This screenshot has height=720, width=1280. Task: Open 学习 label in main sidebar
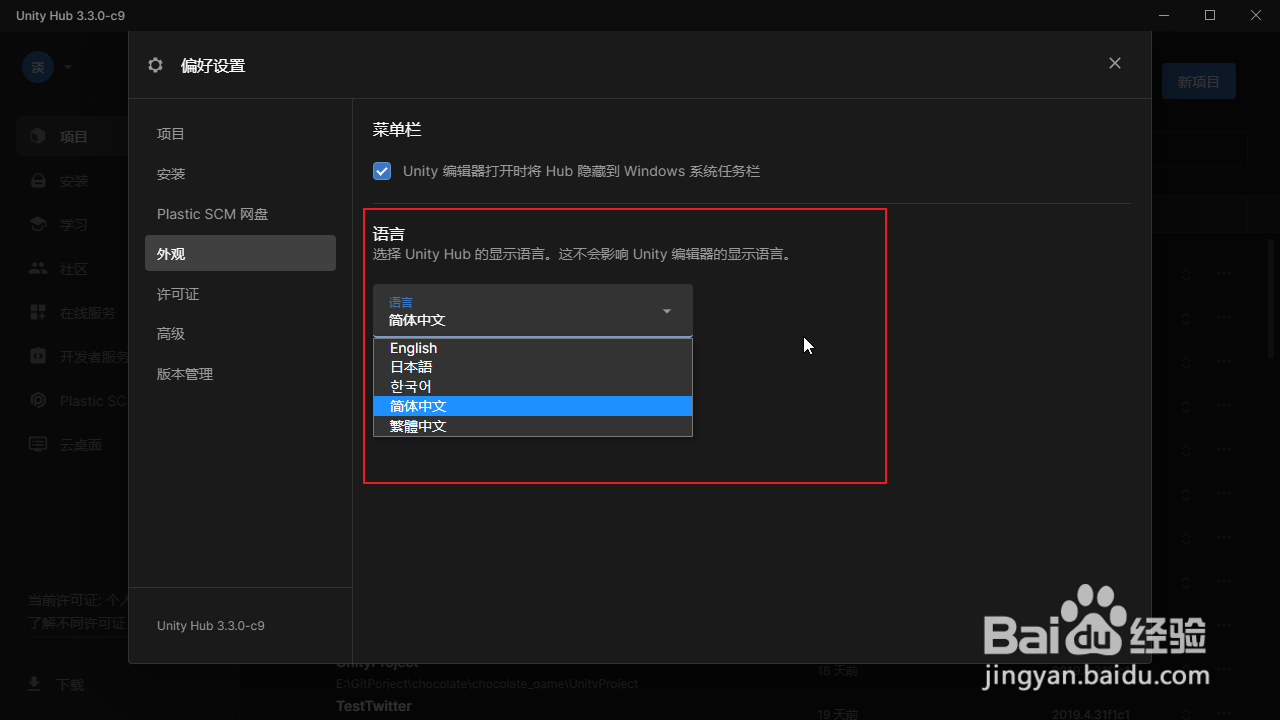74,225
